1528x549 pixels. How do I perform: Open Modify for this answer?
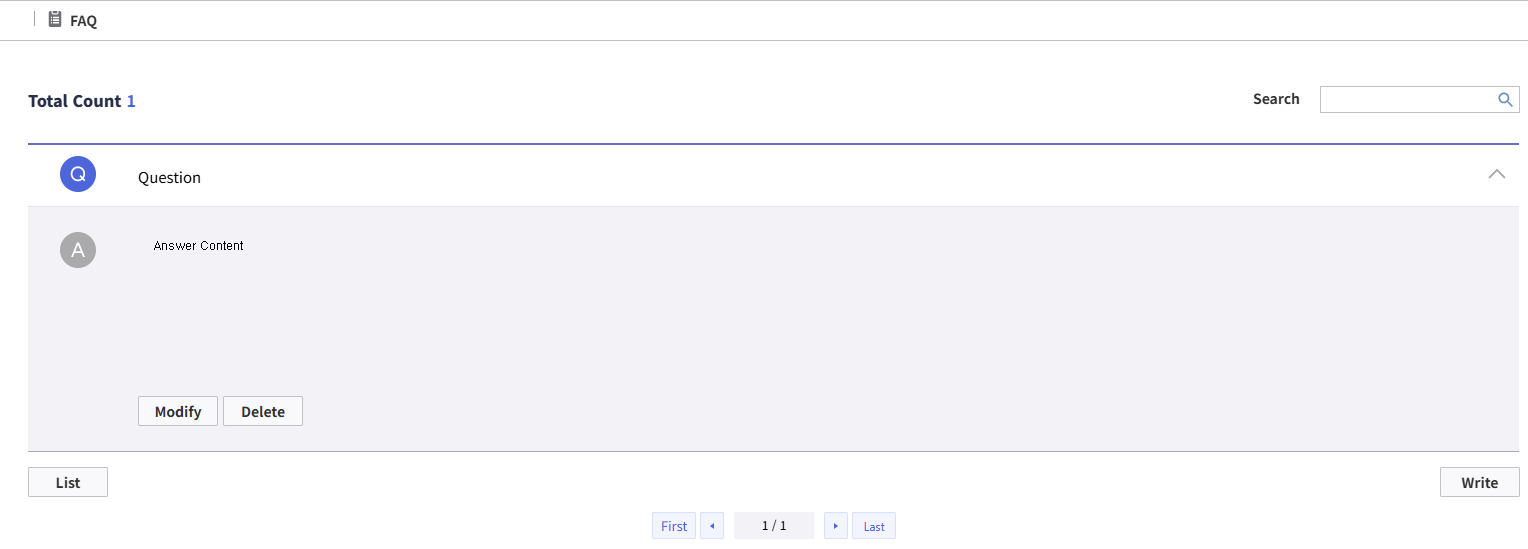click(178, 411)
